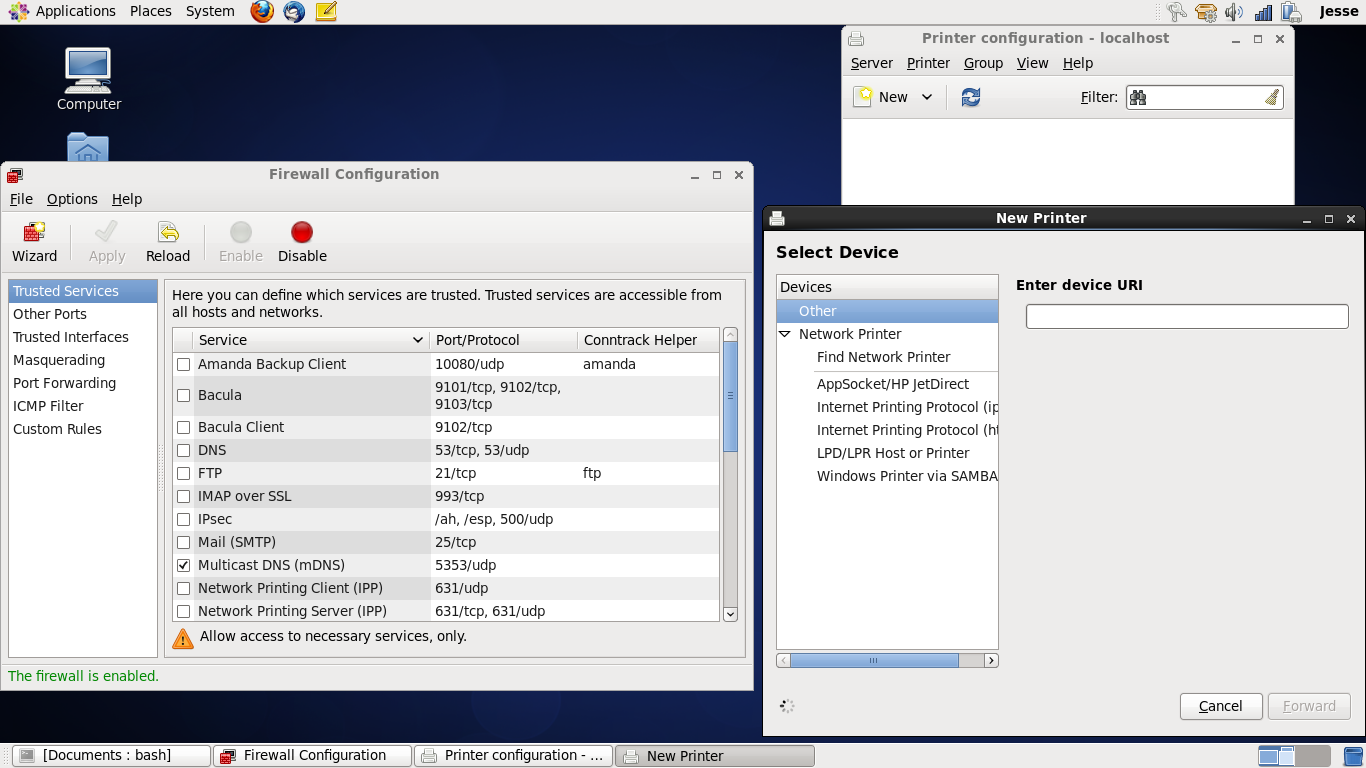Click the keys authentication tray icon

1176,12
